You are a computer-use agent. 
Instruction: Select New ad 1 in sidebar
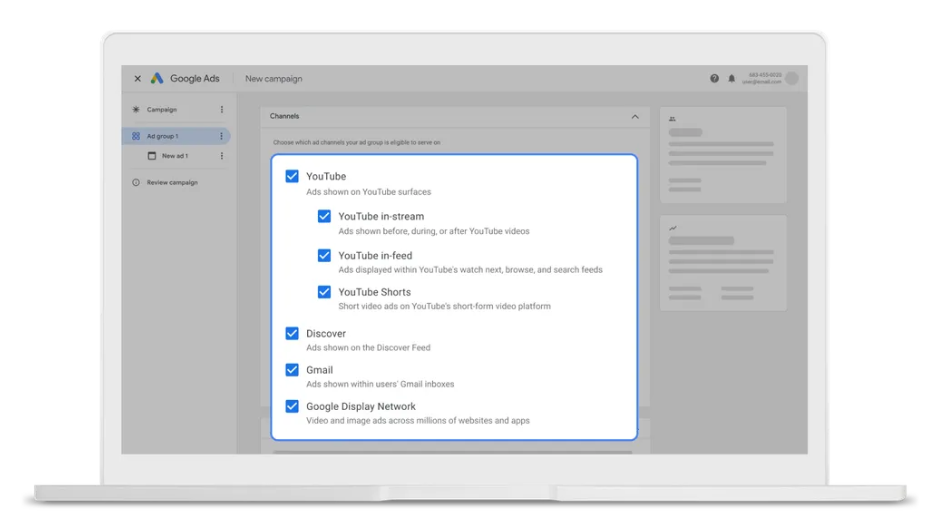(175, 156)
